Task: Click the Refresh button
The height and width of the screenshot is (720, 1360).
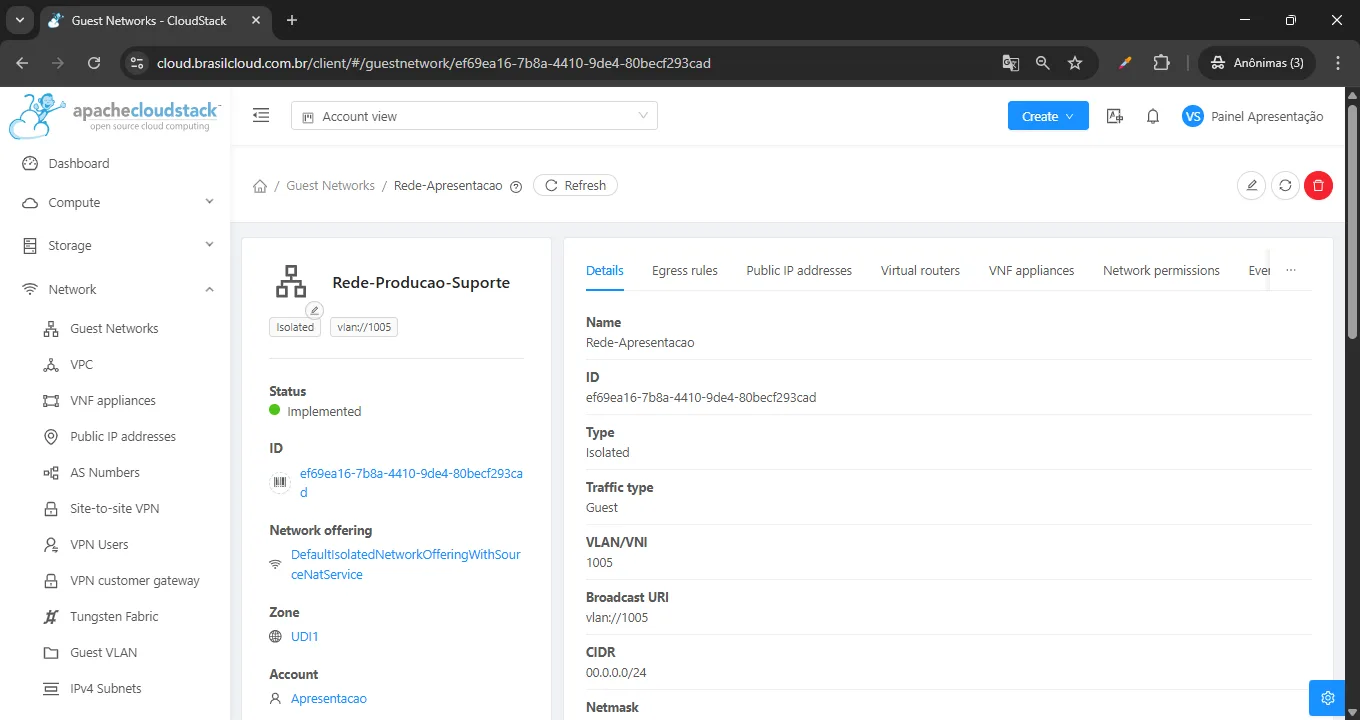Action: pyautogui.click(x=575, y=185)
